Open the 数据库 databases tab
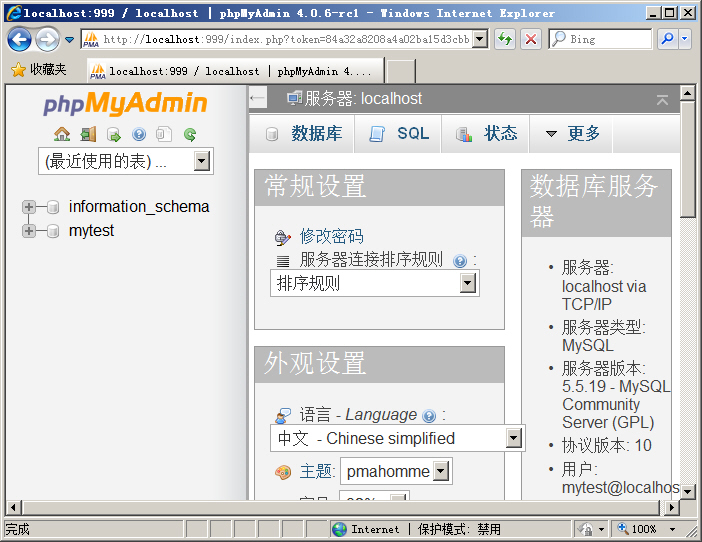The height and width of the screenshot is (542, 702). pyautogui.click(x=302, y=134)
